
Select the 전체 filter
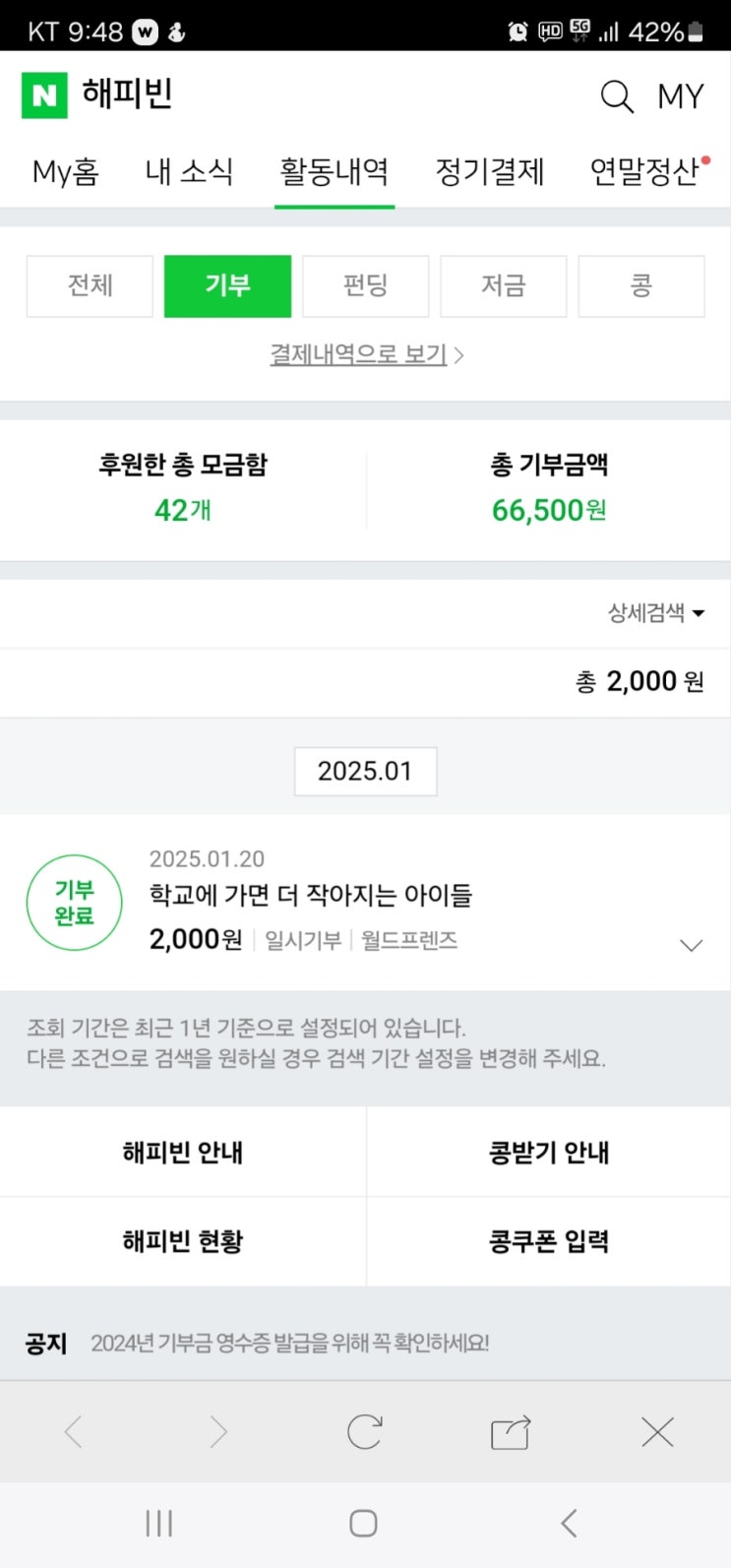90,286
